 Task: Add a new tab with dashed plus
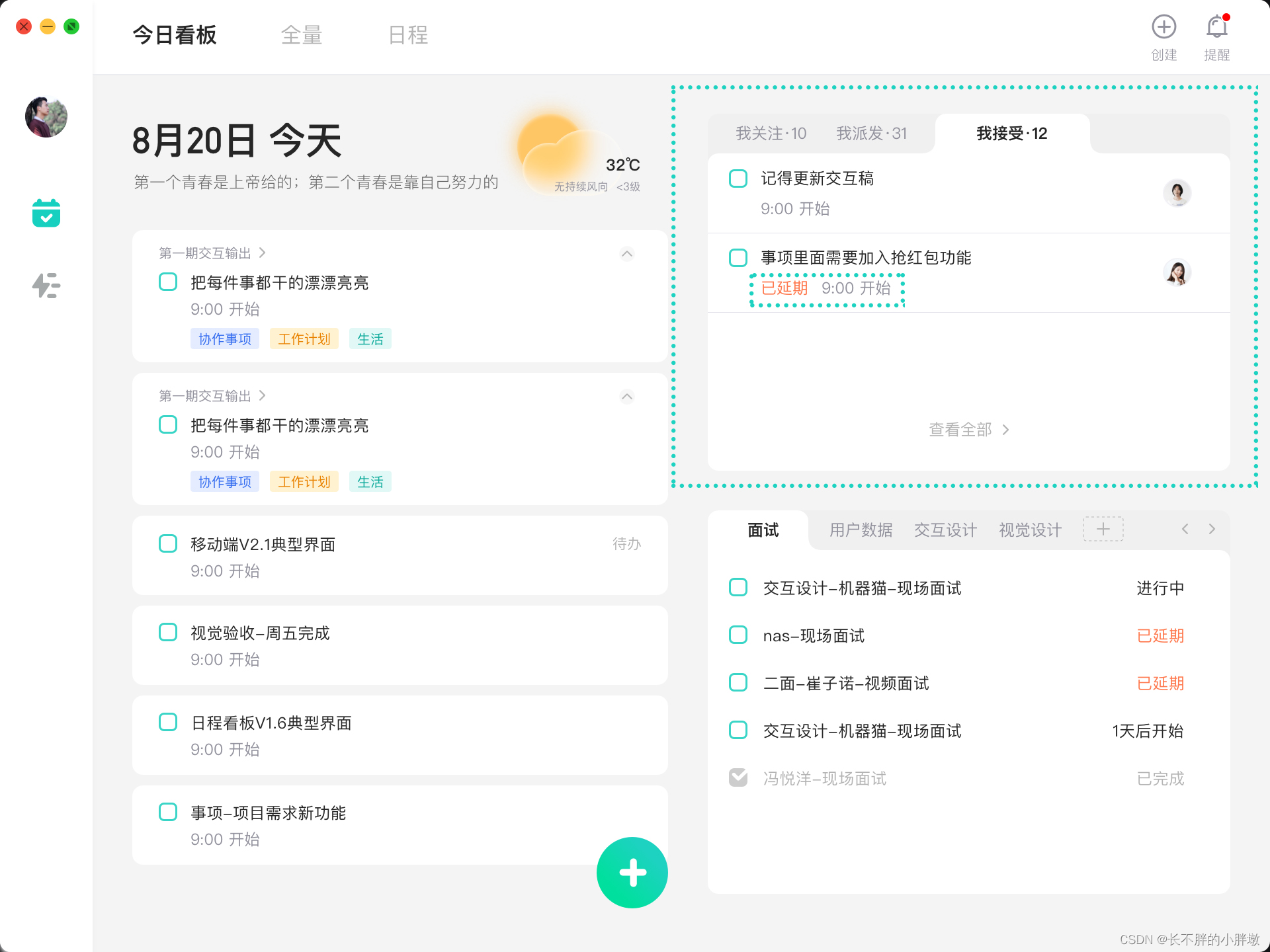(1103, 529)
